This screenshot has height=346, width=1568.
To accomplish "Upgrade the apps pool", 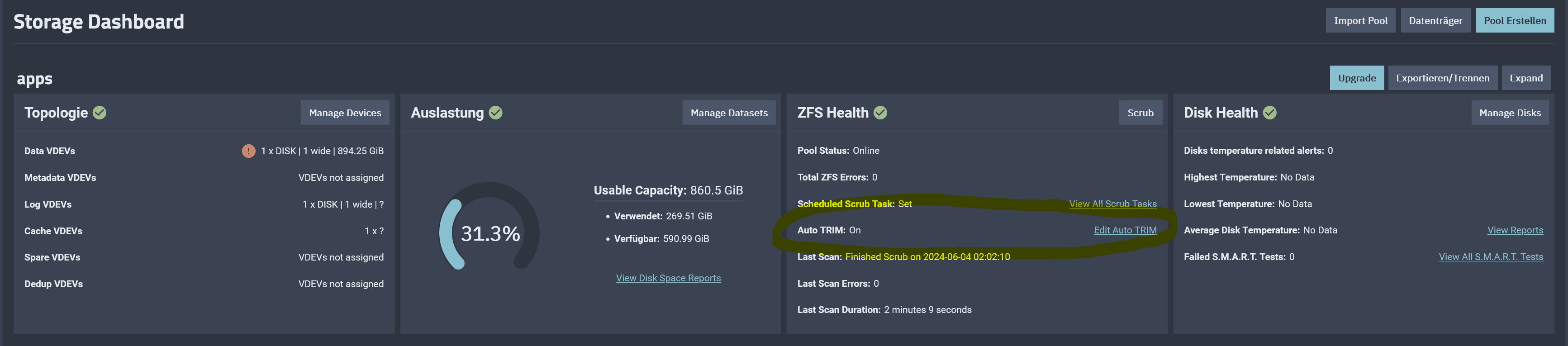I will [1357, 78].
